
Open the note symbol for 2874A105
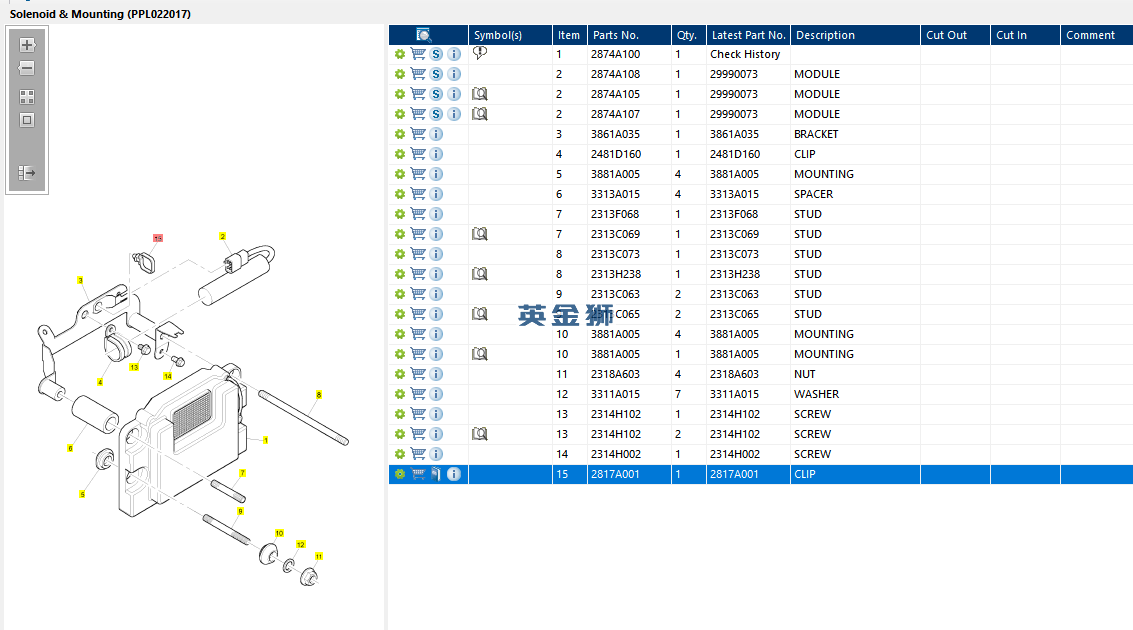[480, 94]
